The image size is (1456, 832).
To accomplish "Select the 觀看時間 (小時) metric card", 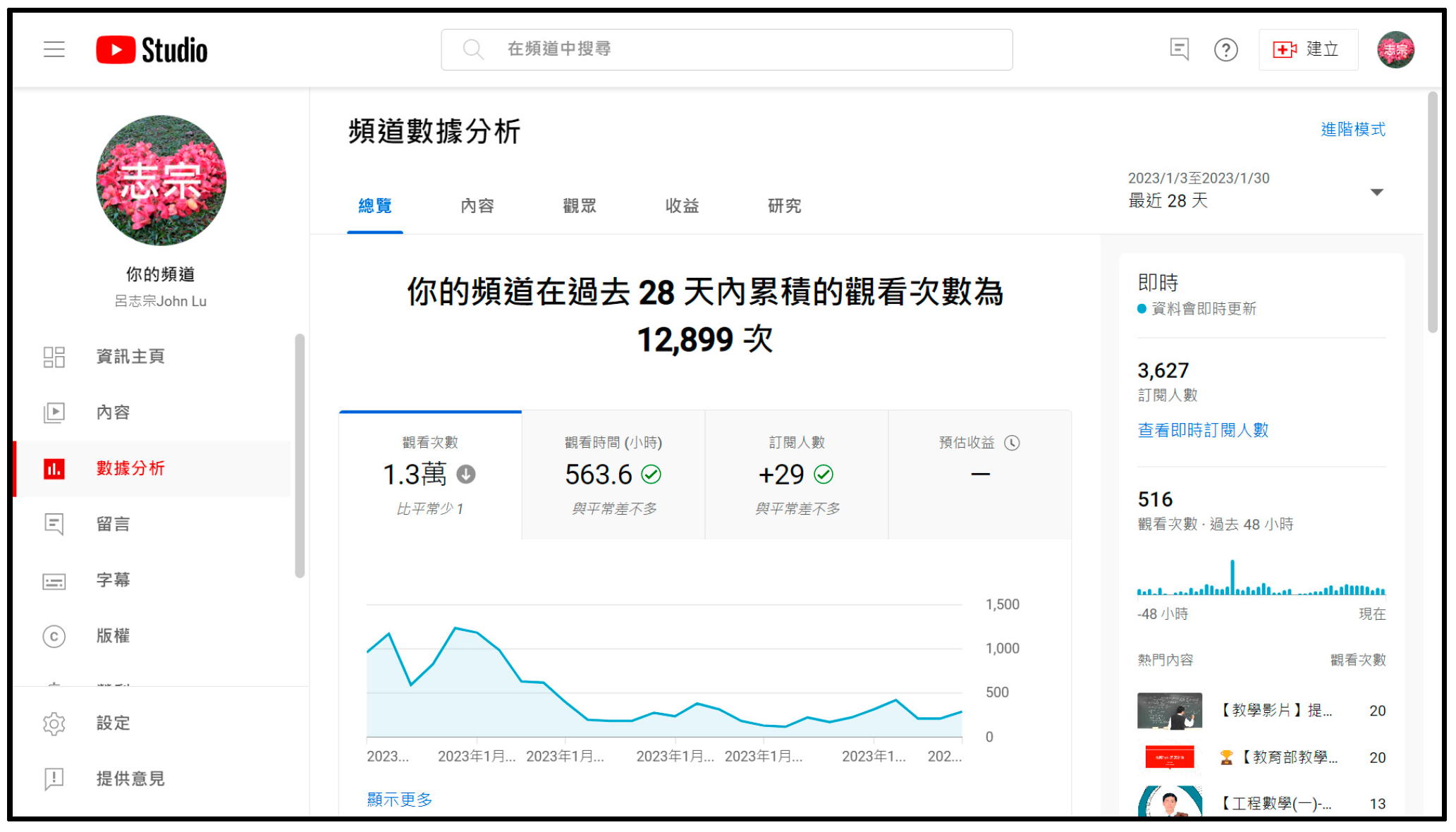I will 613,475.
